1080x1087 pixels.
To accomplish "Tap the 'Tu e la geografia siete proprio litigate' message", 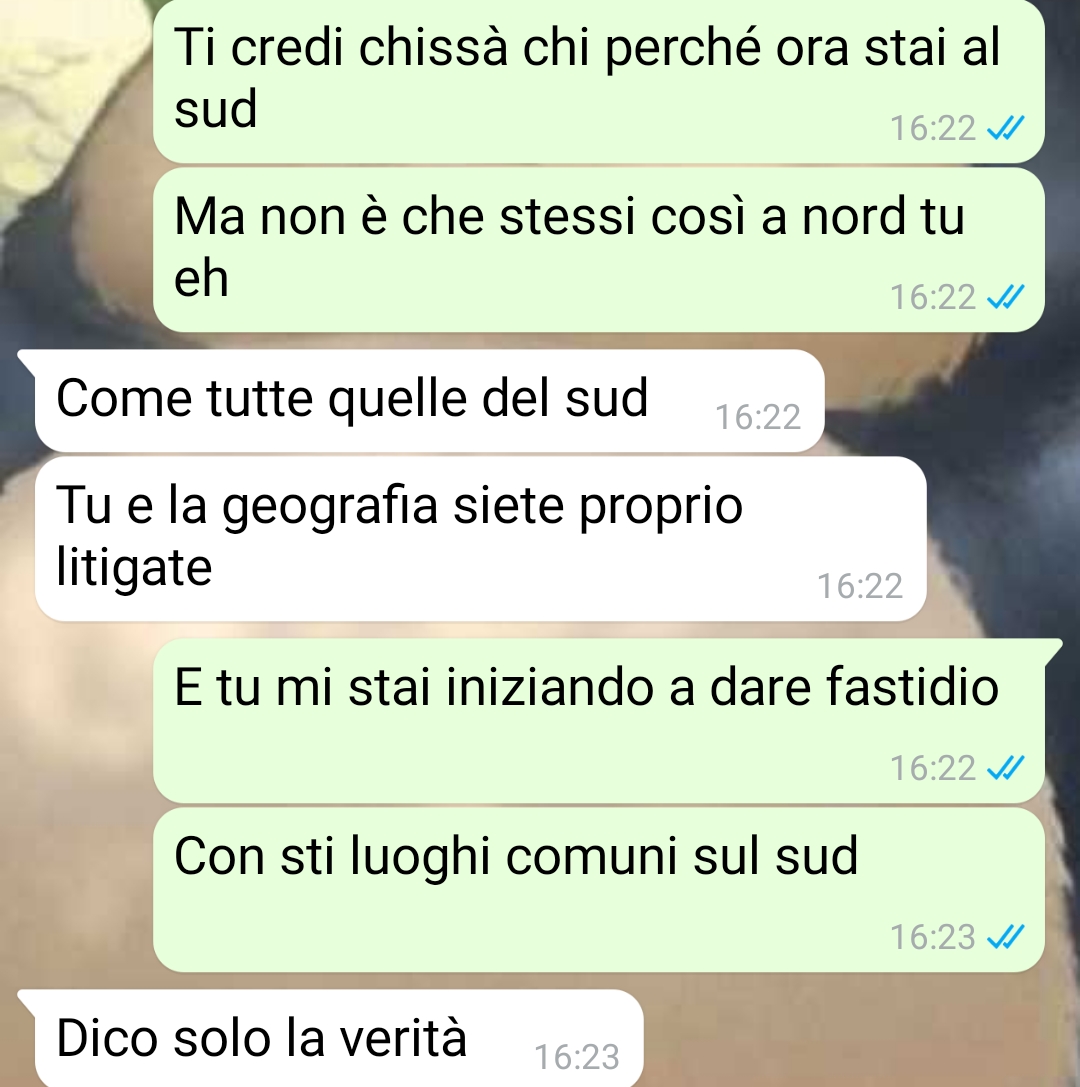I will click(x=480, y=539).
